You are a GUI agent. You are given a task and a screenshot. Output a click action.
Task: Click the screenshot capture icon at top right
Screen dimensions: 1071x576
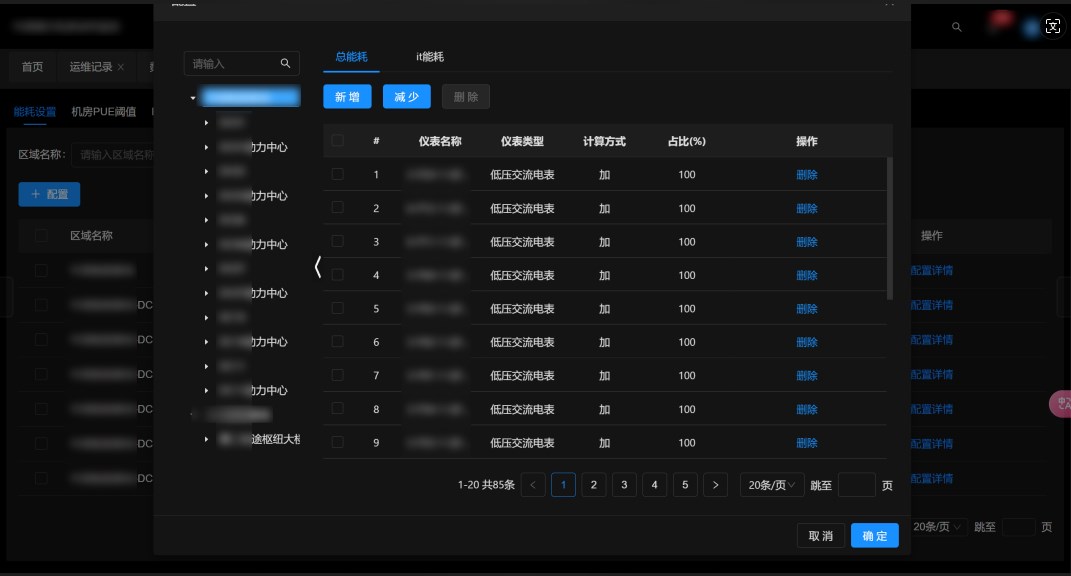coord(1052,27)
